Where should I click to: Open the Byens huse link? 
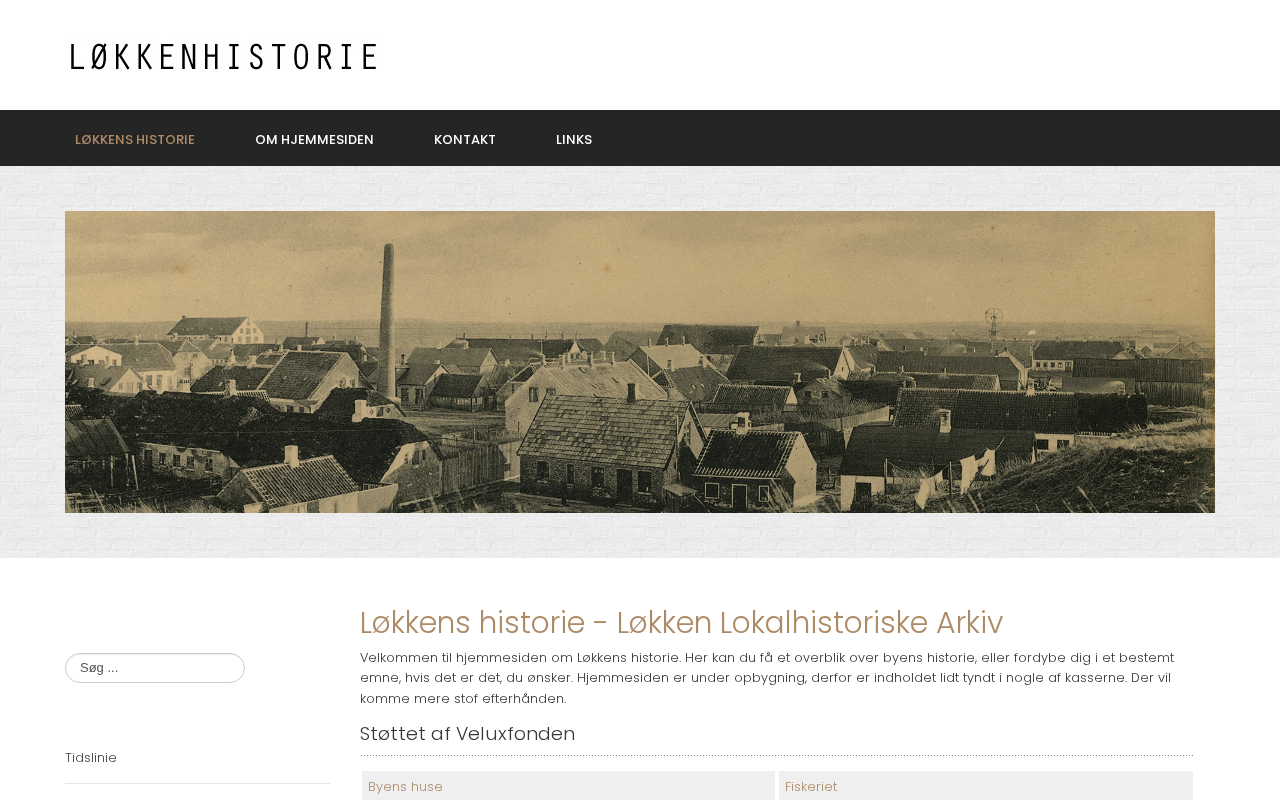pos(405,787)
